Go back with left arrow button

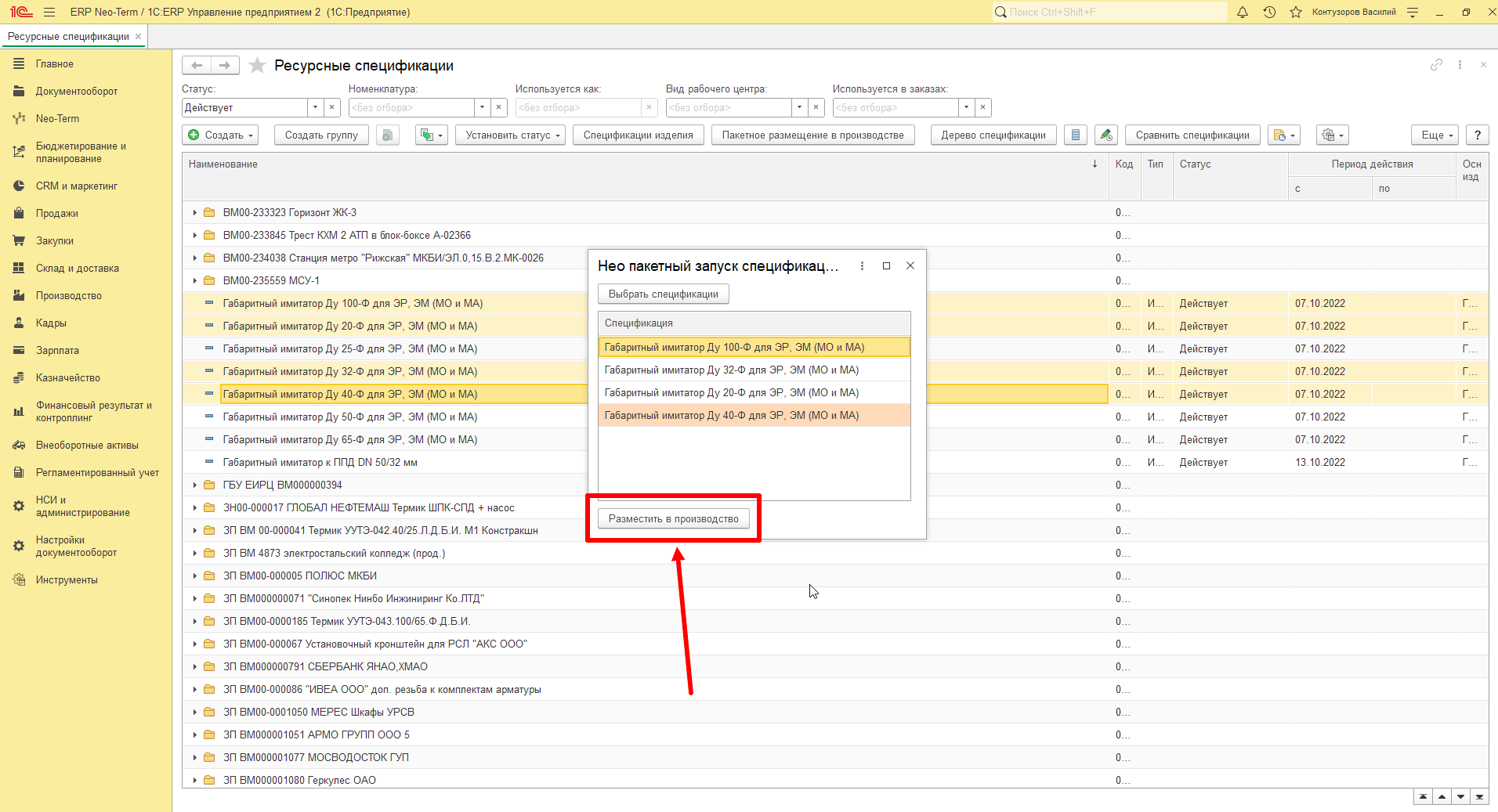197,66
